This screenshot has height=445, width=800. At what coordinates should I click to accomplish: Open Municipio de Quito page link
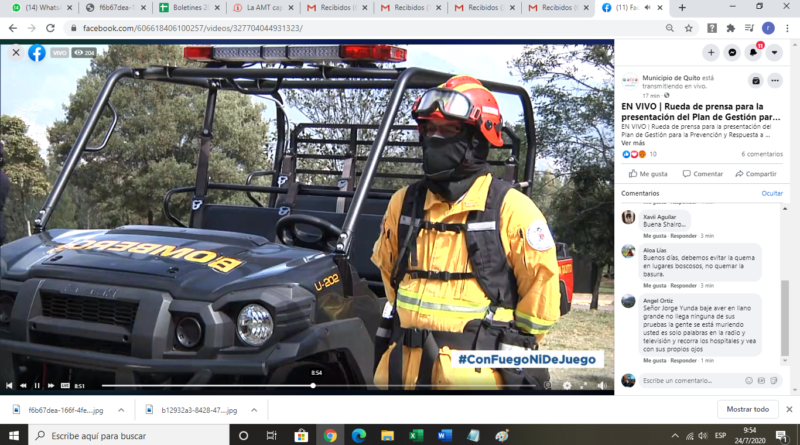[671, 78]
